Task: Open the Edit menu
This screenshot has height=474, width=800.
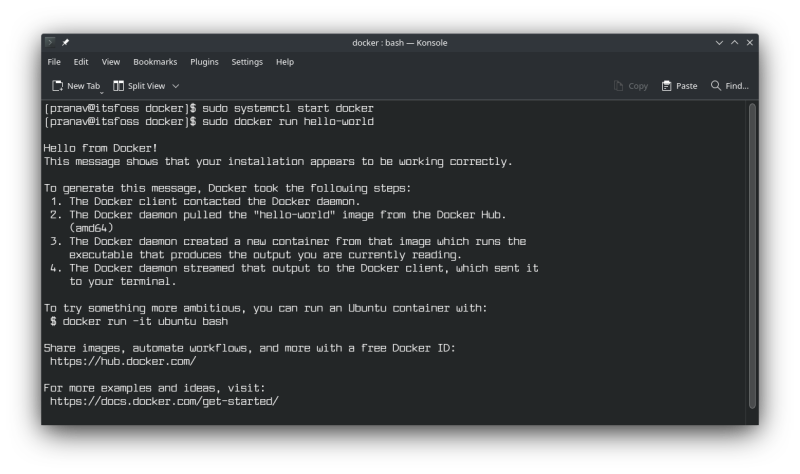Action: (x=81, y=62)
